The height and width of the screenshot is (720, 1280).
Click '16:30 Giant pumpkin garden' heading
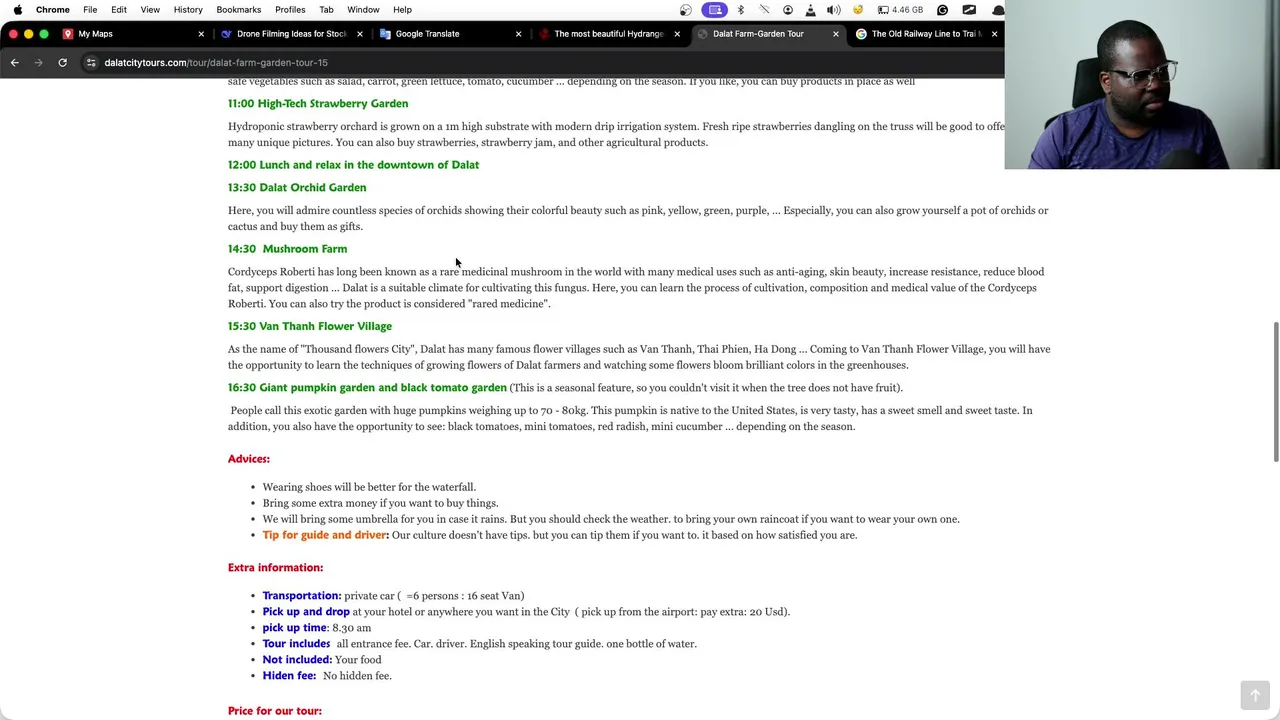pos(367,388)
